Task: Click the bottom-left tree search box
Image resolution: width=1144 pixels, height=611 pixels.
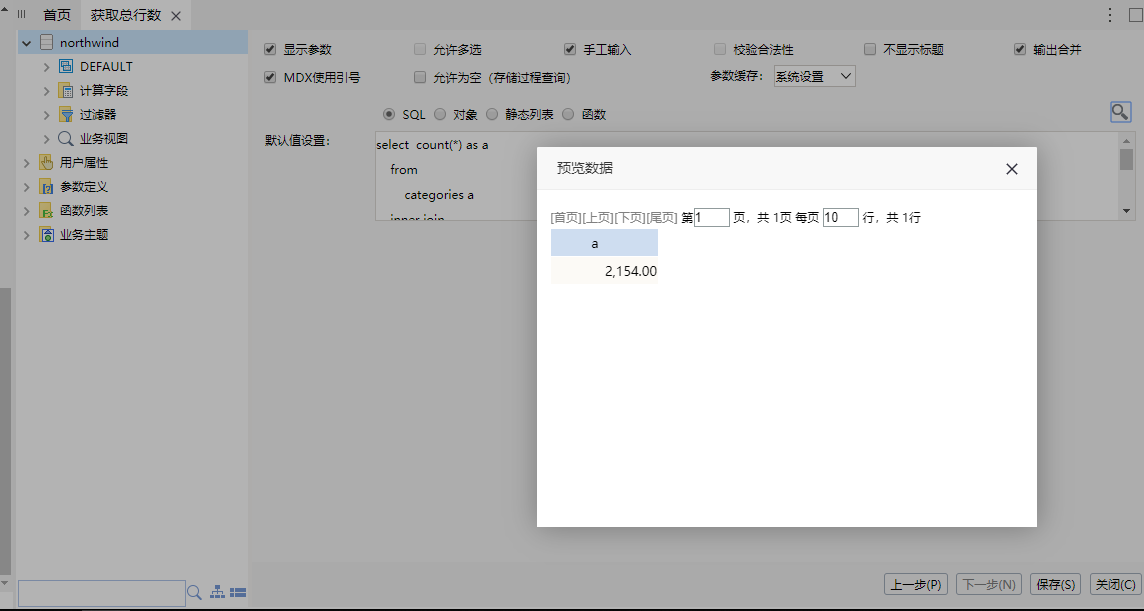Action: (101, 593)
